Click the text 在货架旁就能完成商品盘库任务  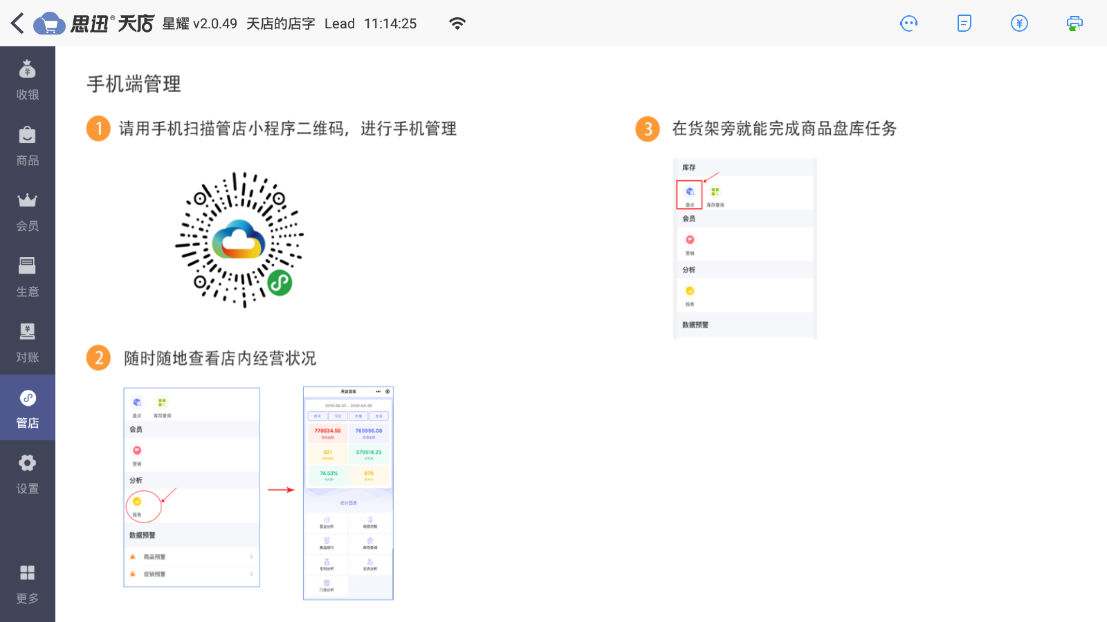(784, 128)
